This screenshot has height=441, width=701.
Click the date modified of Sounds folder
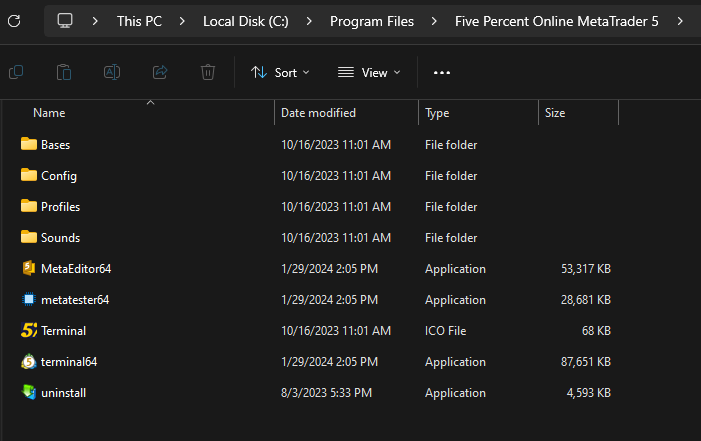(x=336, y=237)
